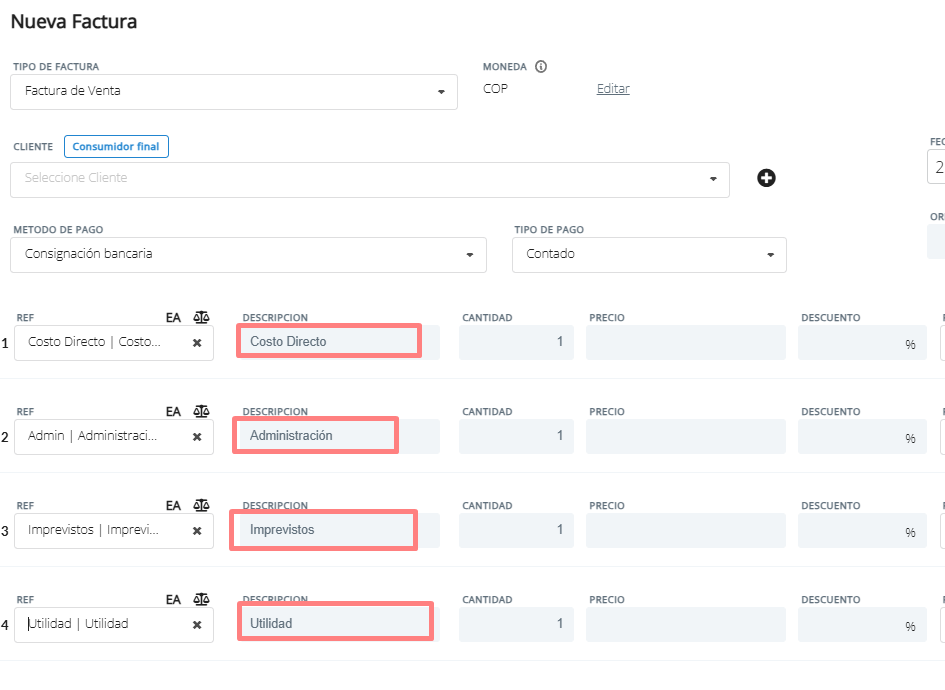Image resolution: width=945 pixels, height=690 pixels.
Task: Click the Costo Directo description field
Action: point(329,341)
